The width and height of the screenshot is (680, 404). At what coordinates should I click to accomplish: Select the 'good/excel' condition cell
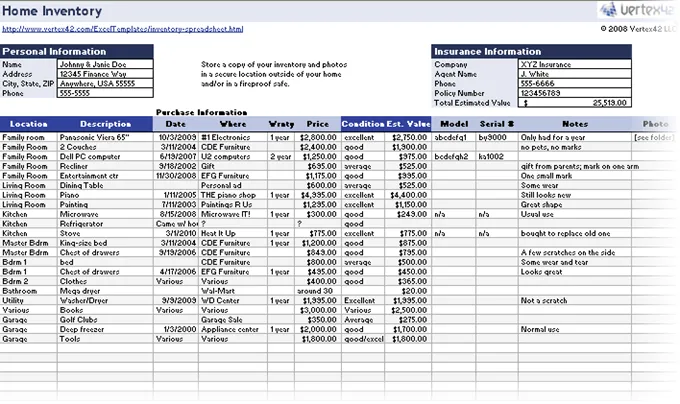(363, 339)
